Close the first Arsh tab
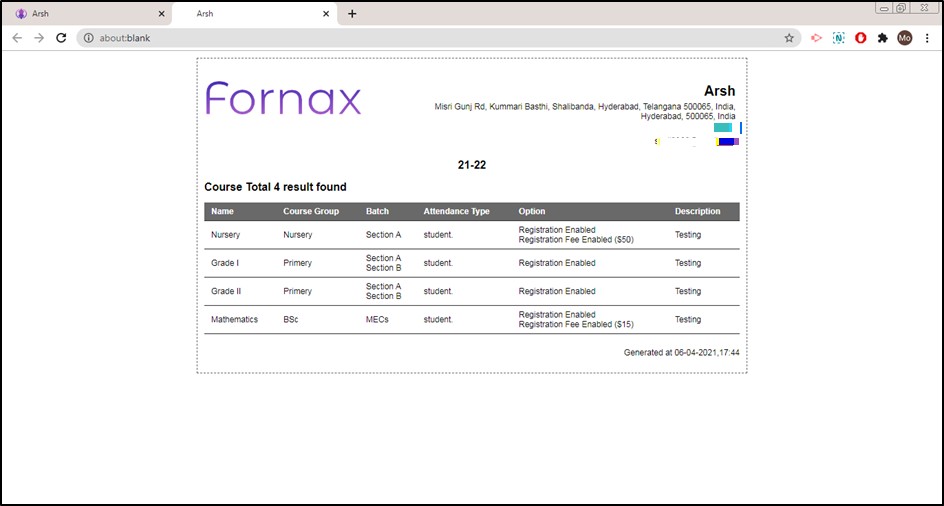The height and width of the screenshot is (506, 944). (161, 14)
